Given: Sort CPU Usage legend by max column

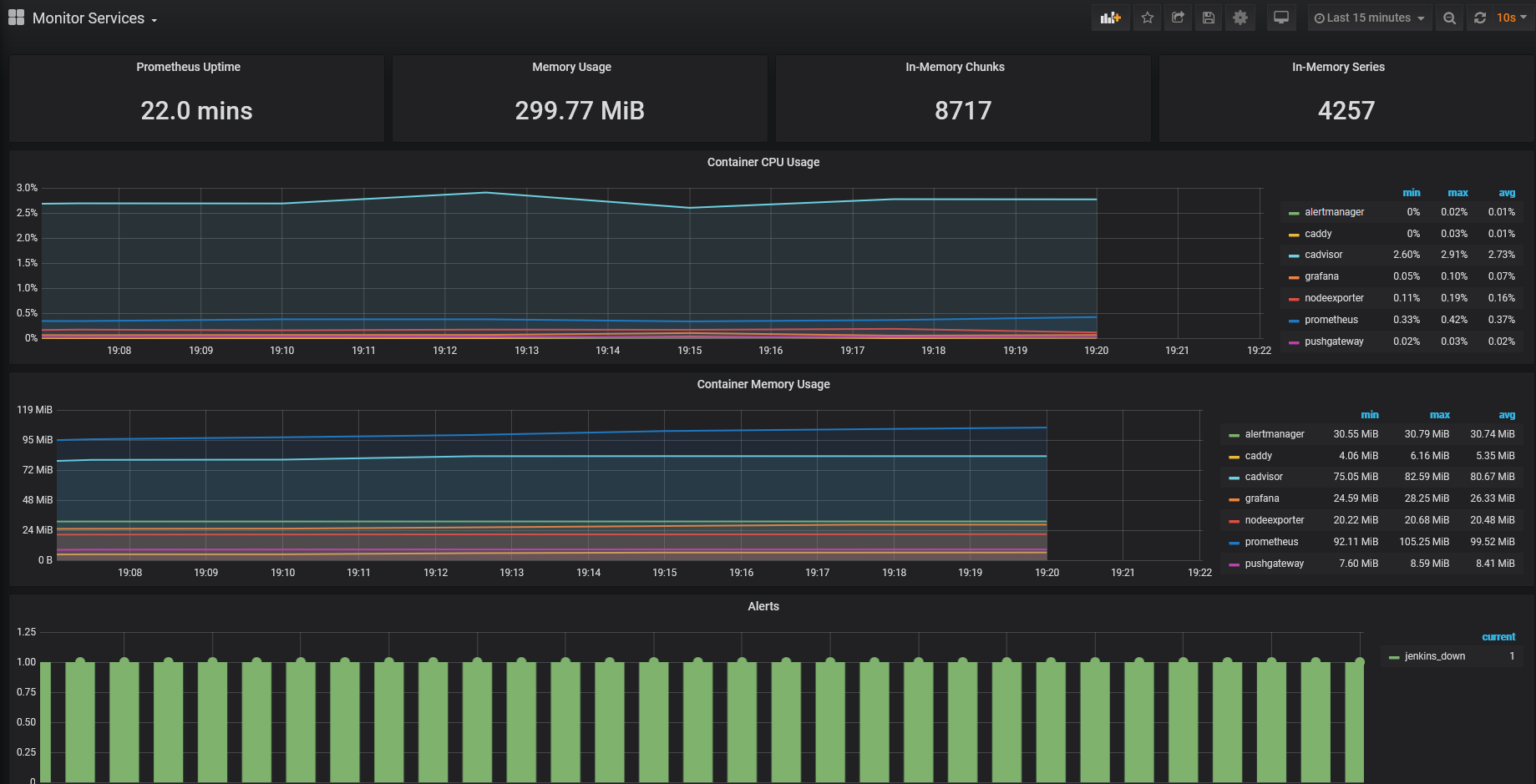Looking at the screenshot, I should [1457, 193].
